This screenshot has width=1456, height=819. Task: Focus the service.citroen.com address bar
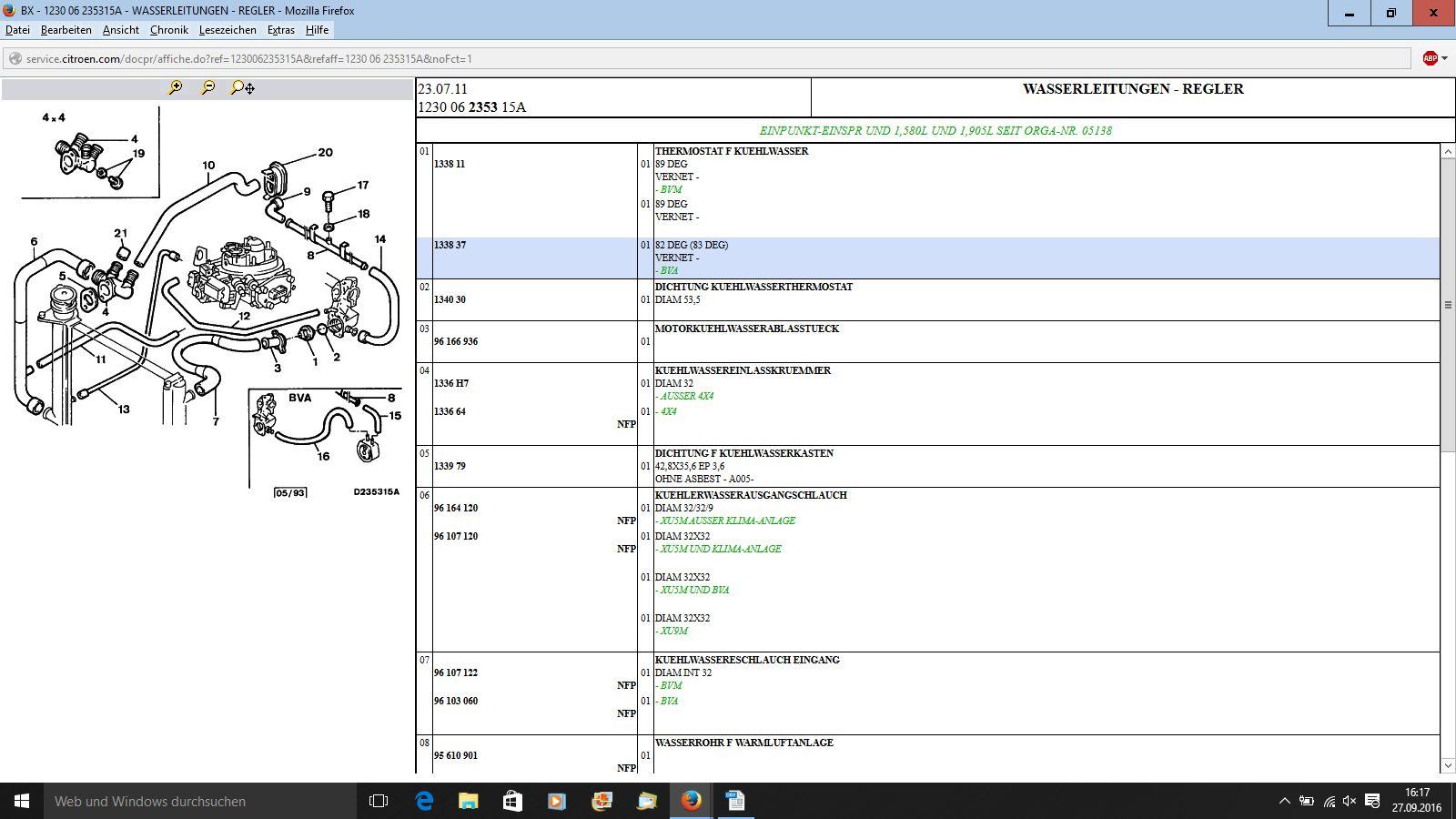[x=708, y=59]
